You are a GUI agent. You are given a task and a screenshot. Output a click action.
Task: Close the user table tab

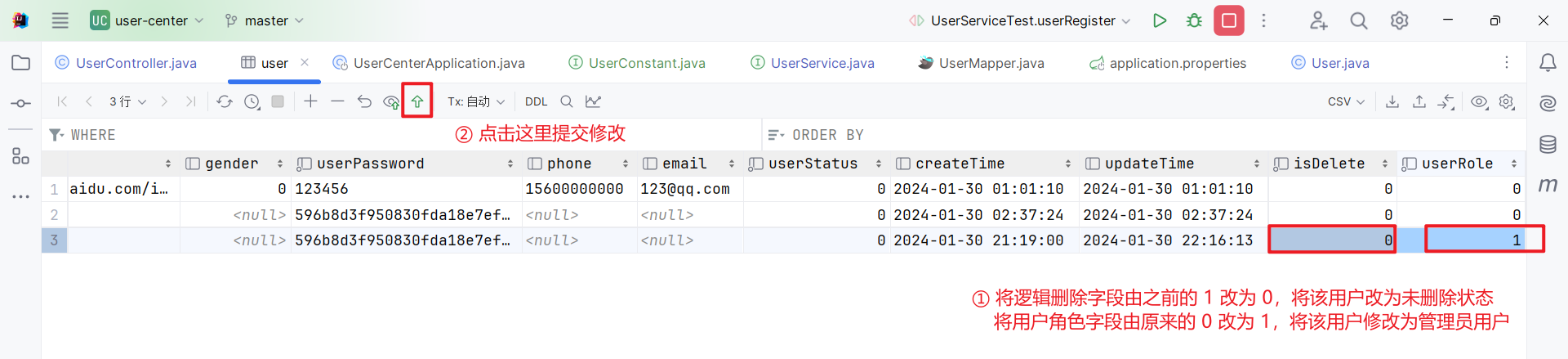pos(305,62)
